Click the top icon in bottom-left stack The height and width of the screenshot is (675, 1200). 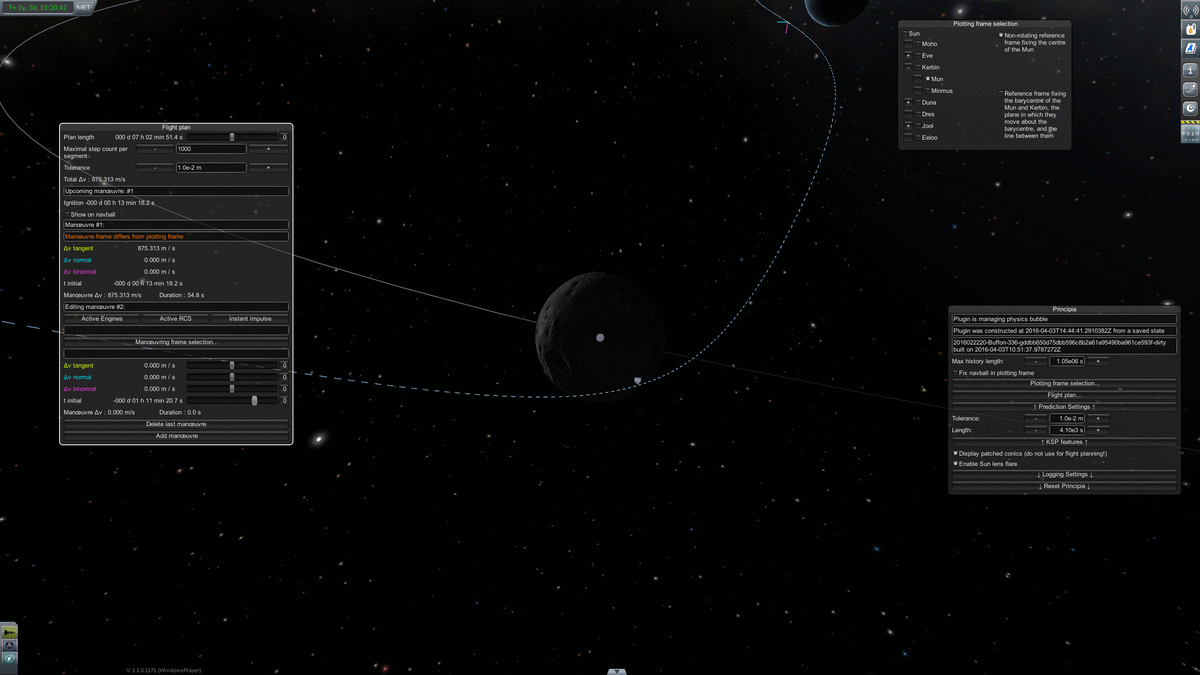point(9,632)
